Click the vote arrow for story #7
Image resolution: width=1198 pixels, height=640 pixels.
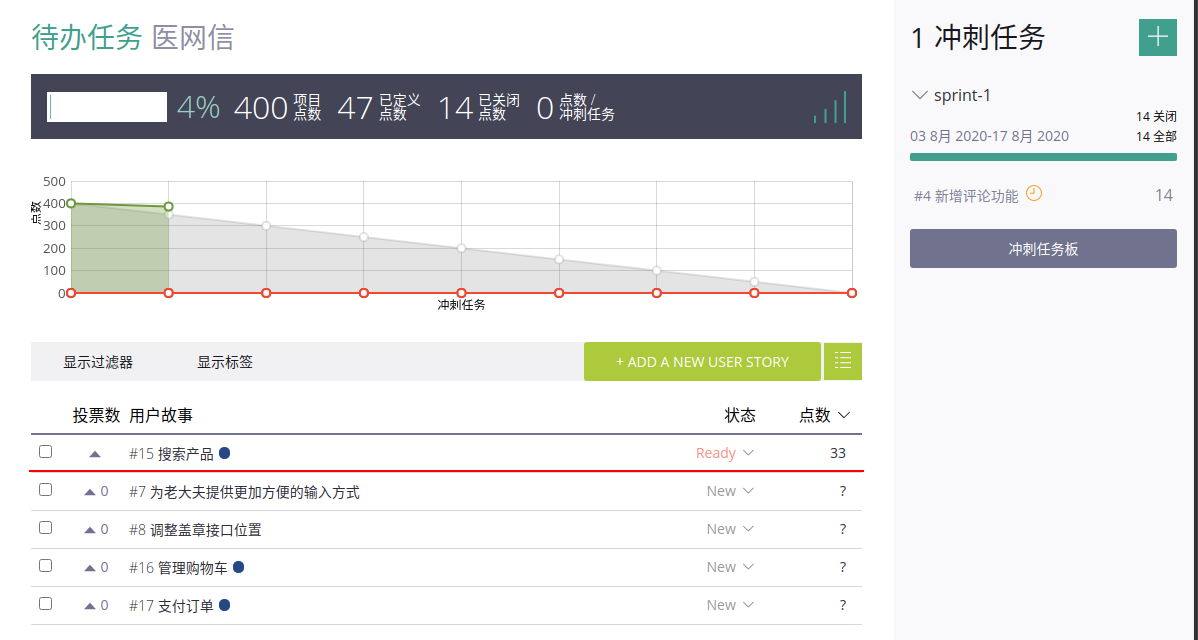(x=90, y=492)
